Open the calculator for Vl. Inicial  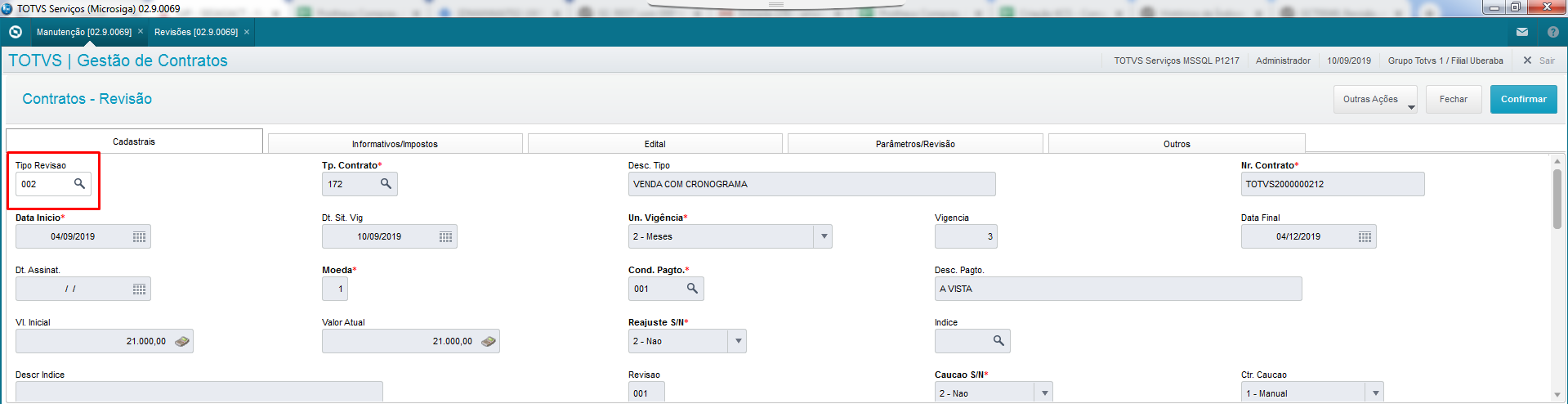coord(182,341)
